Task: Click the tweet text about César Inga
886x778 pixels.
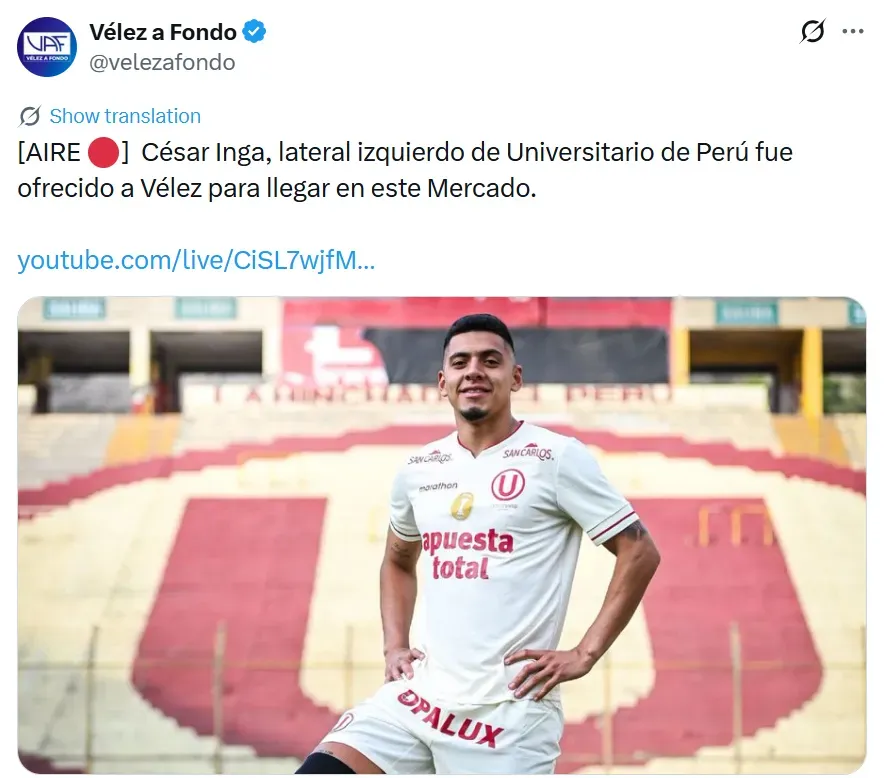Action: (405, 170)
